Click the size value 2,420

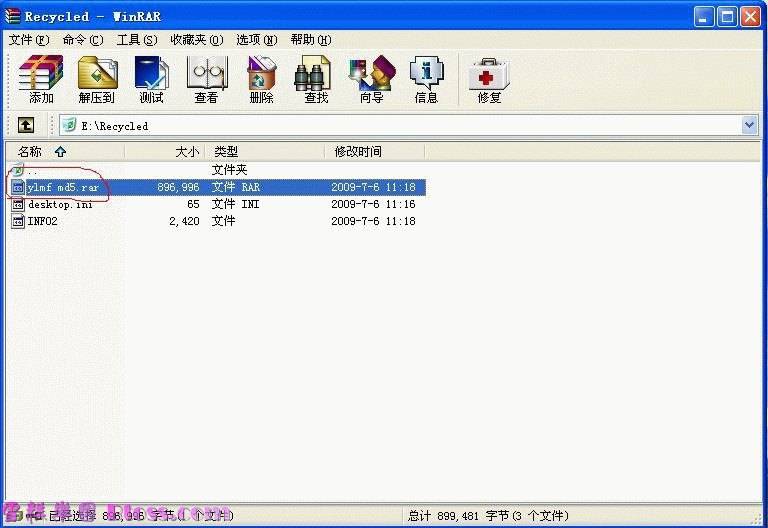(184, 221)
